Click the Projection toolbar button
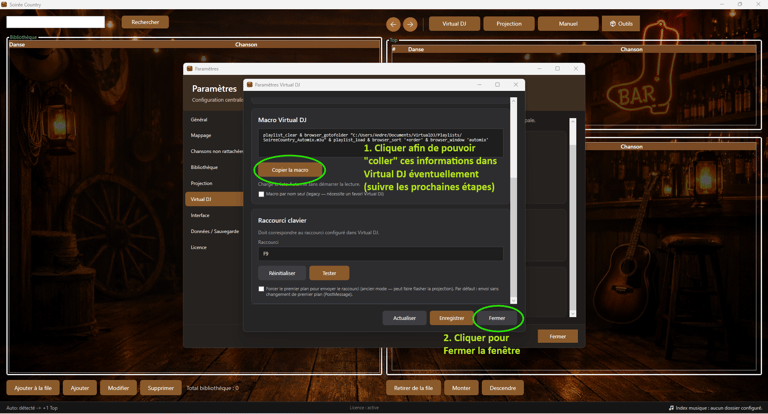 tap(509, 24)
